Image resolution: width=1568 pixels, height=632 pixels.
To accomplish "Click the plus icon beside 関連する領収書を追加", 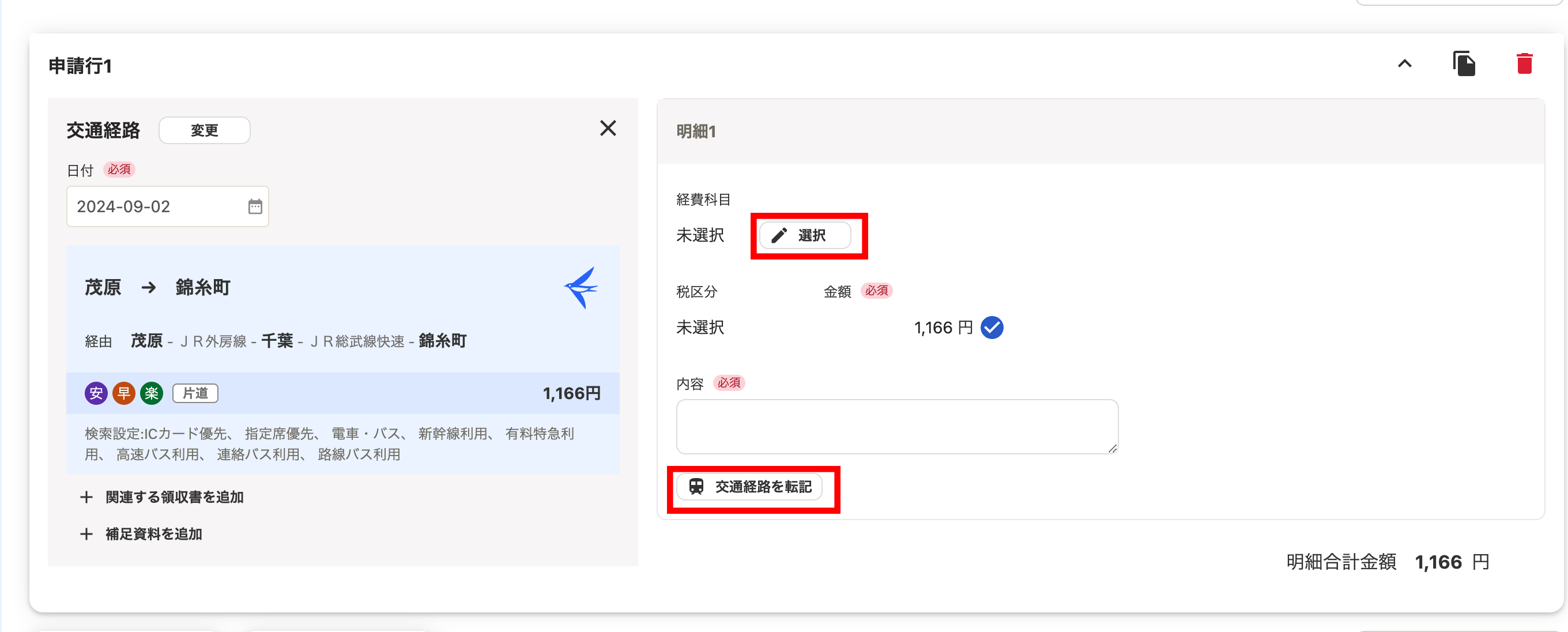I will [x=86, y=498].
